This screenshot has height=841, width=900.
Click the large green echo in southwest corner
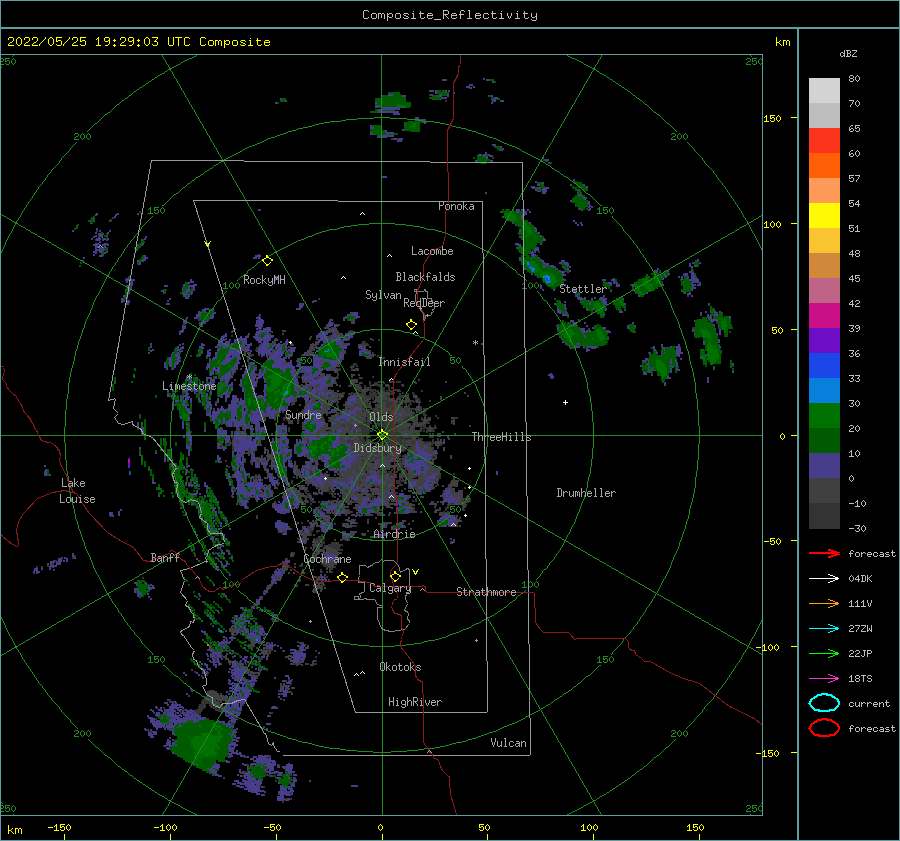pos(202,742)
